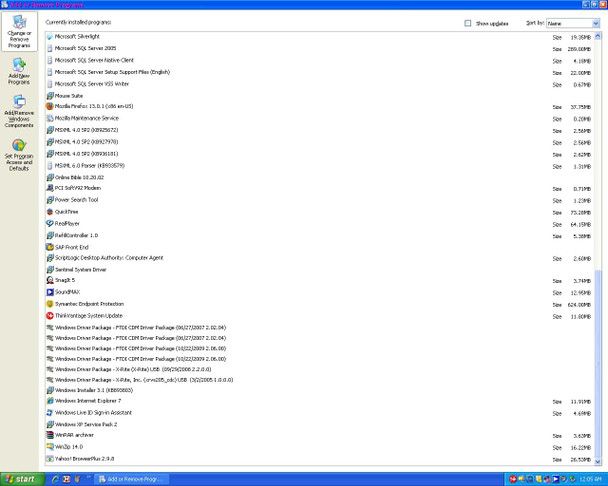Click the Online Bible 10.20.02 icon

point(50,178)
